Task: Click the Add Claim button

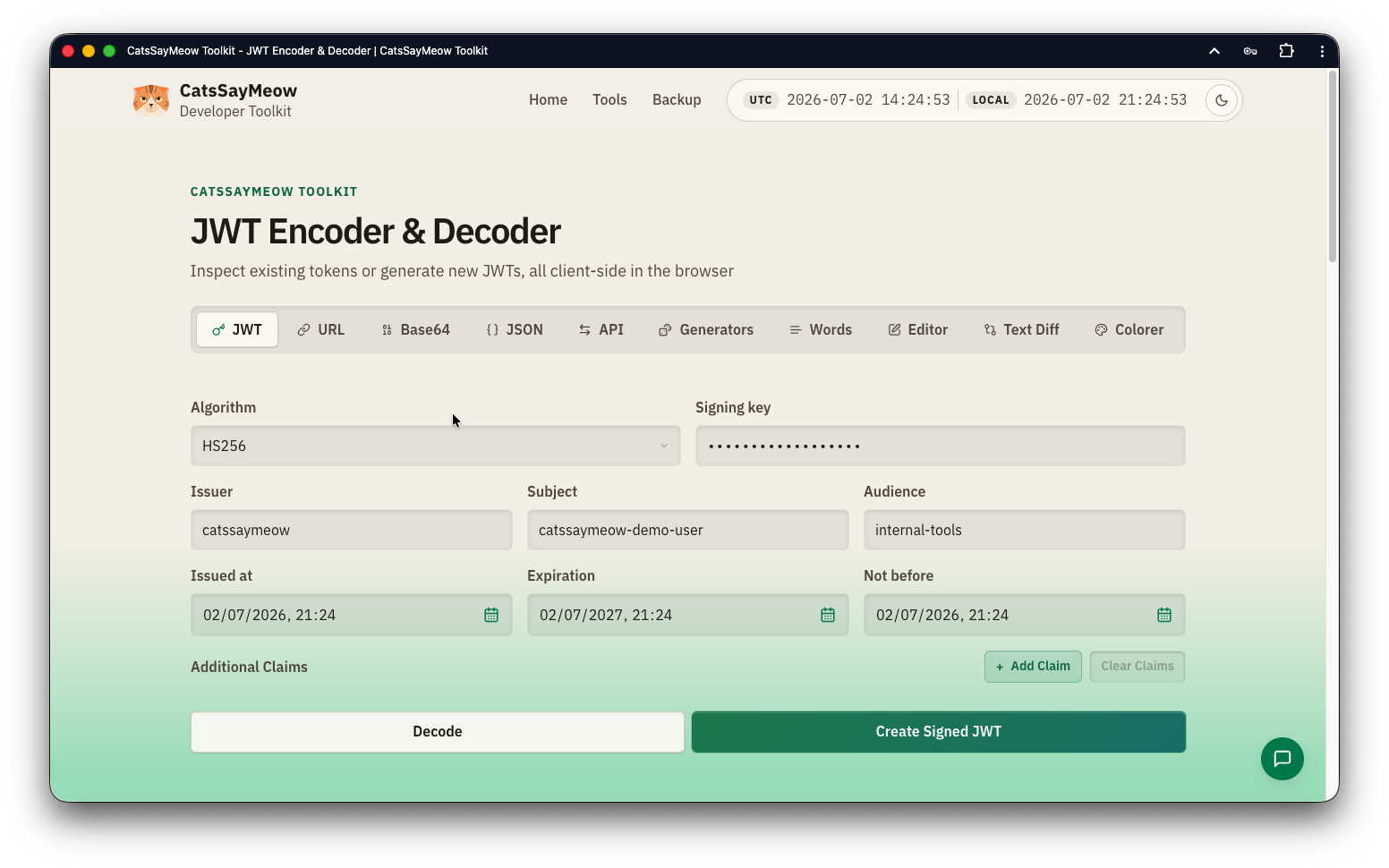Action: [1033, 667]
